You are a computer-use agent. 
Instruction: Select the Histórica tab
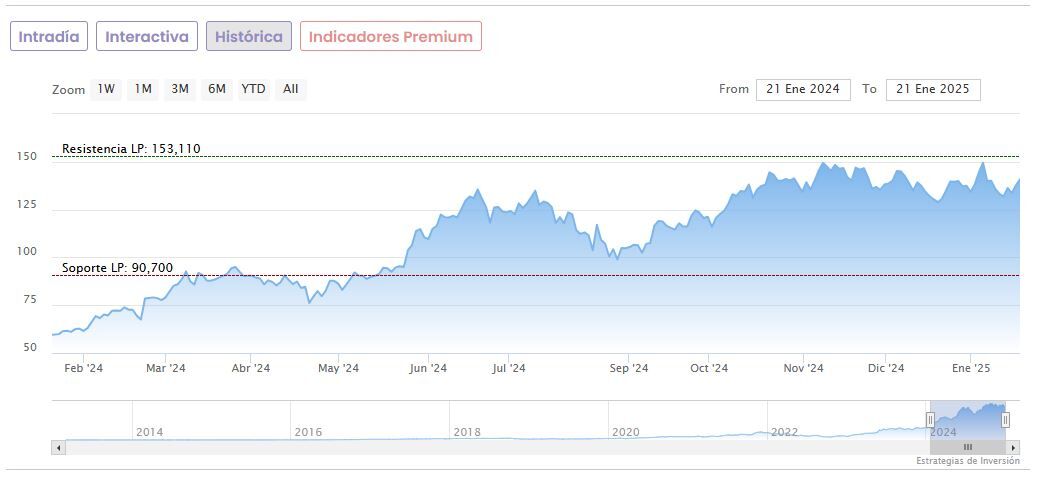tap(249, 36)
